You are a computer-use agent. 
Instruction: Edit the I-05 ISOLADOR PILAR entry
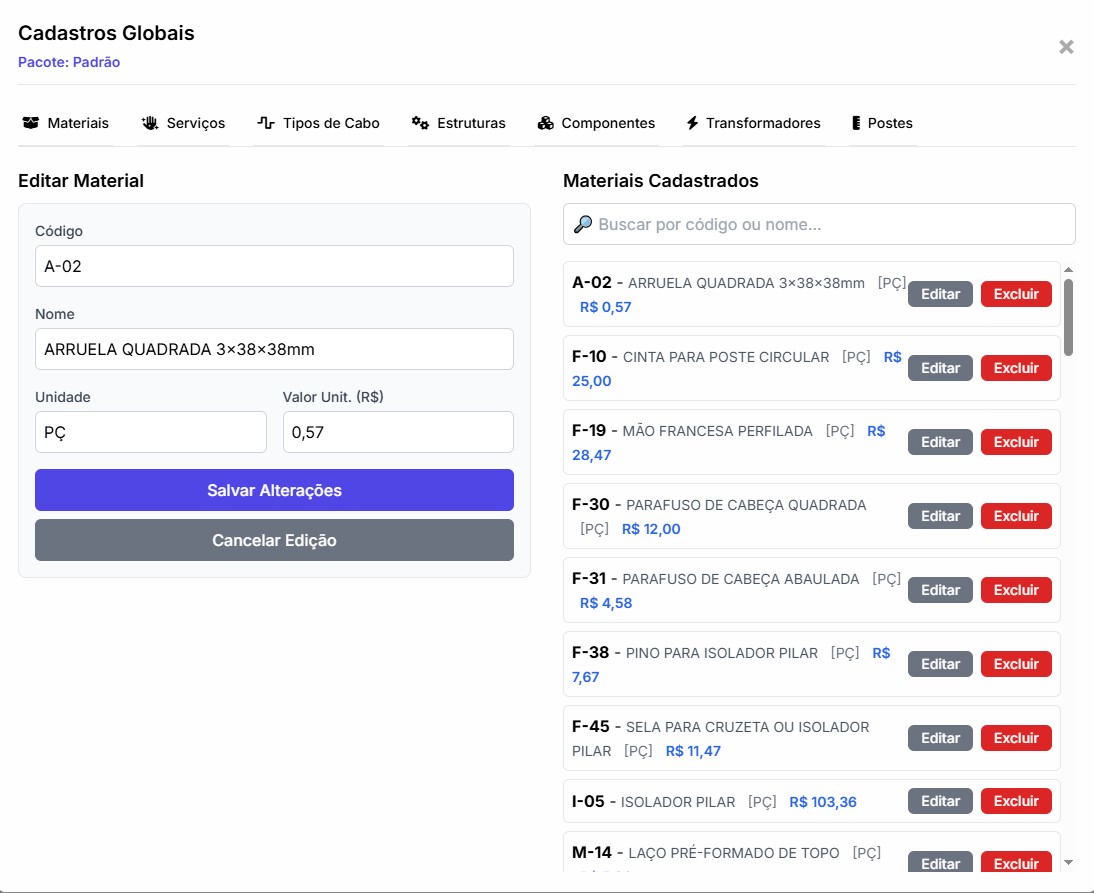[x=939, y=800]
